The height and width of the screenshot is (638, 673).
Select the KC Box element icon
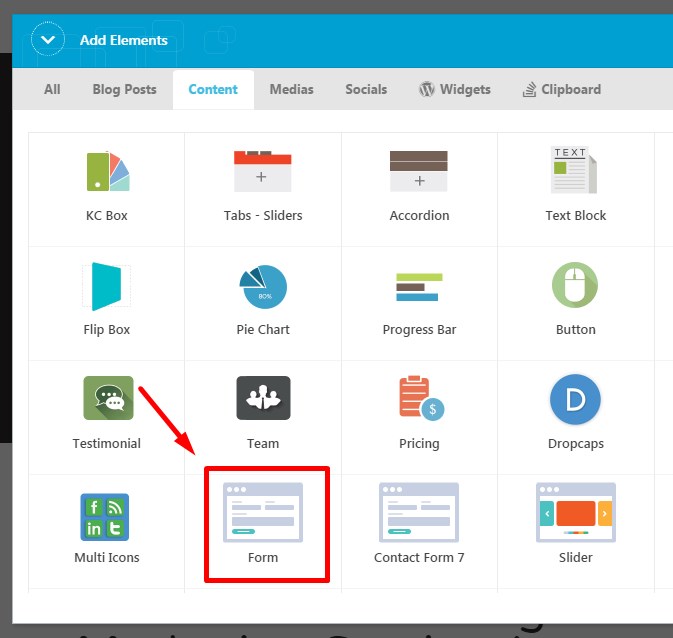[x=106, y=171]
